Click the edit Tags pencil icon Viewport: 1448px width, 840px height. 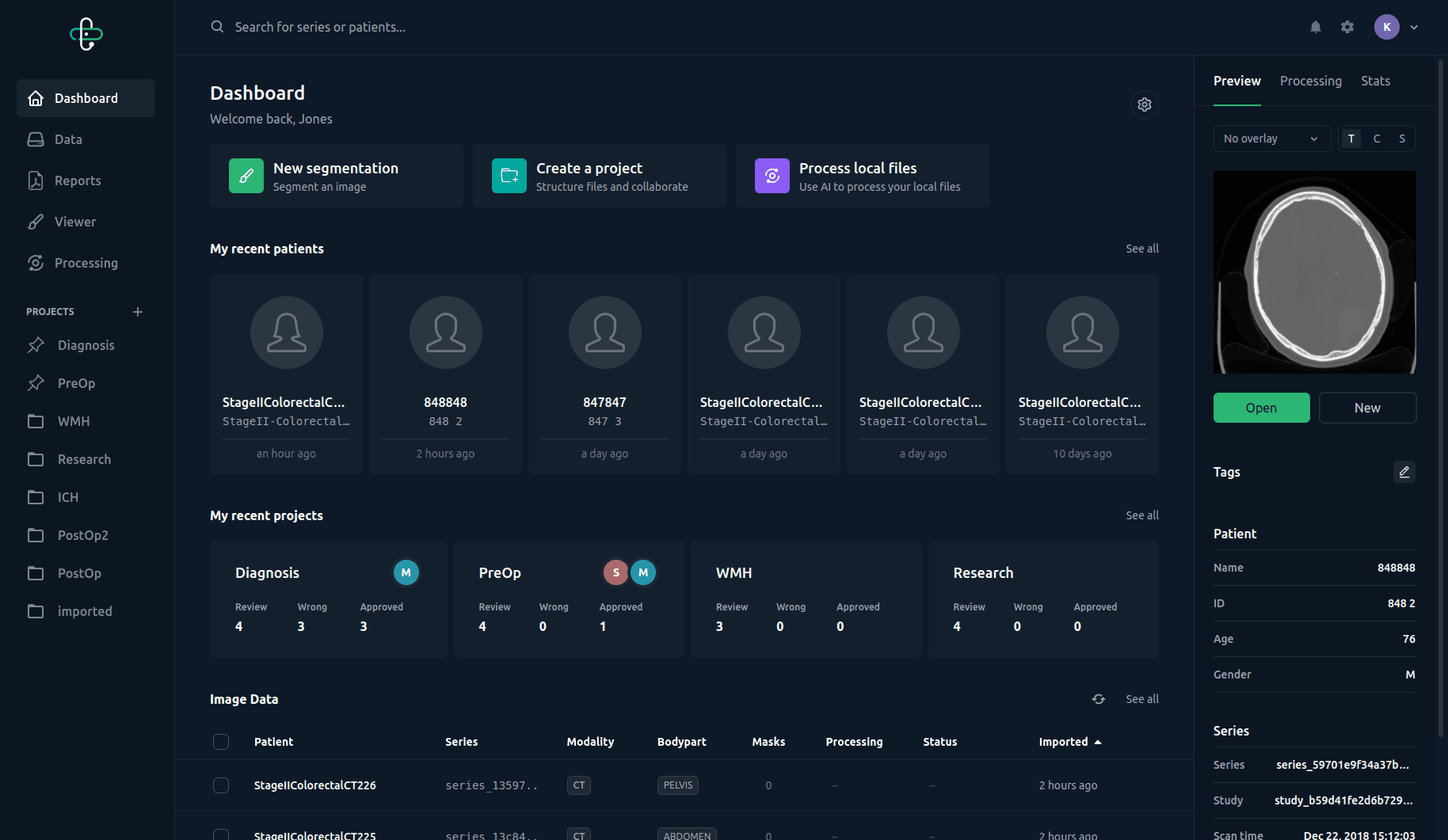1404,472
